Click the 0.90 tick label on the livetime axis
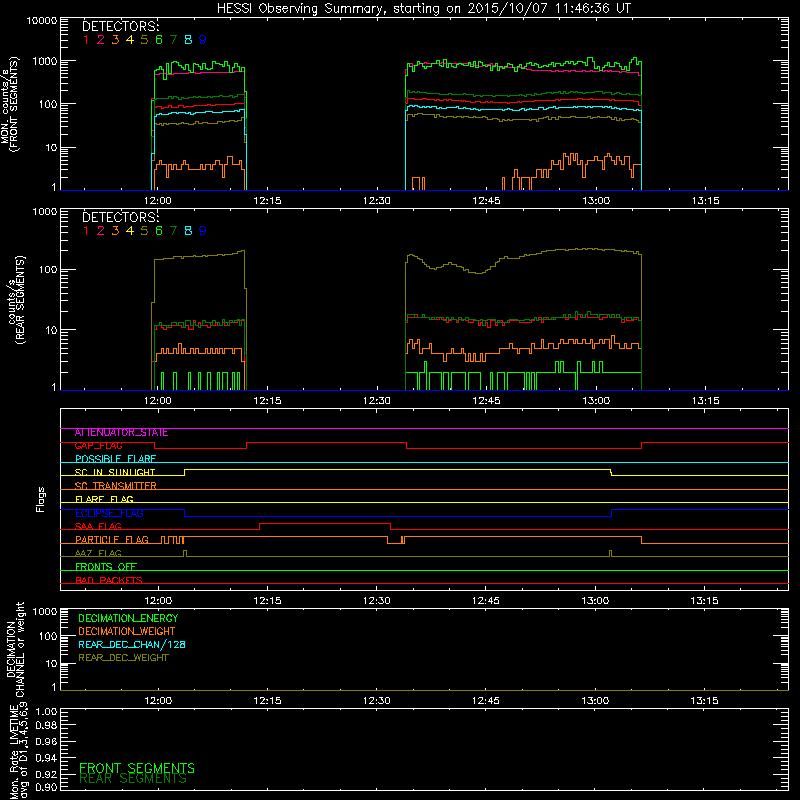 [46, 787]
